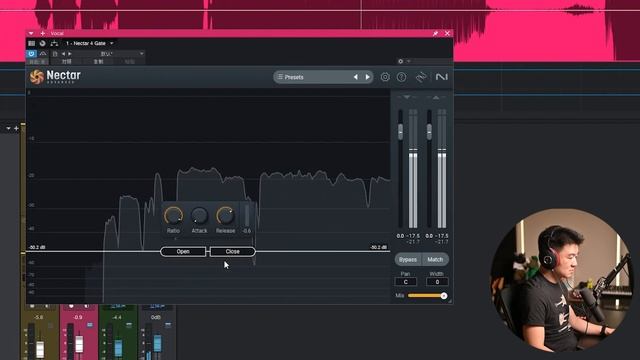Click the plugin grid view icon
This screenshot has width=640, height=360.
[31, 43]
